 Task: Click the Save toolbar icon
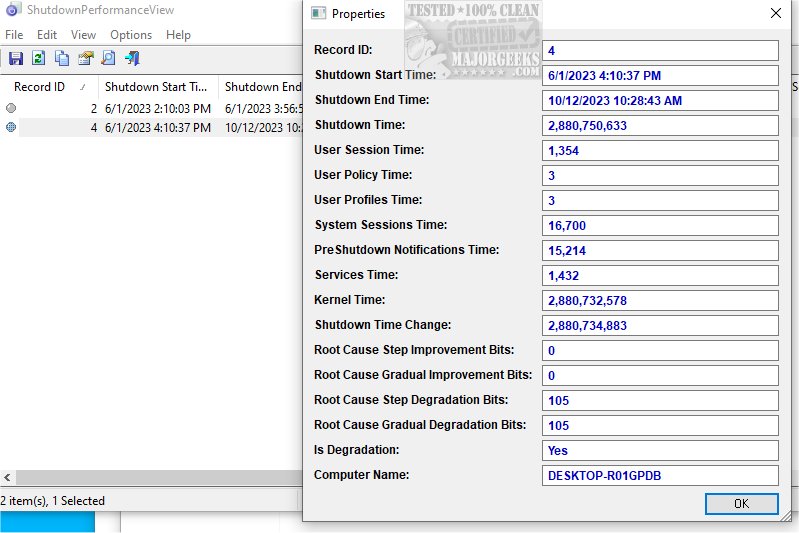(x=16, y=58)
